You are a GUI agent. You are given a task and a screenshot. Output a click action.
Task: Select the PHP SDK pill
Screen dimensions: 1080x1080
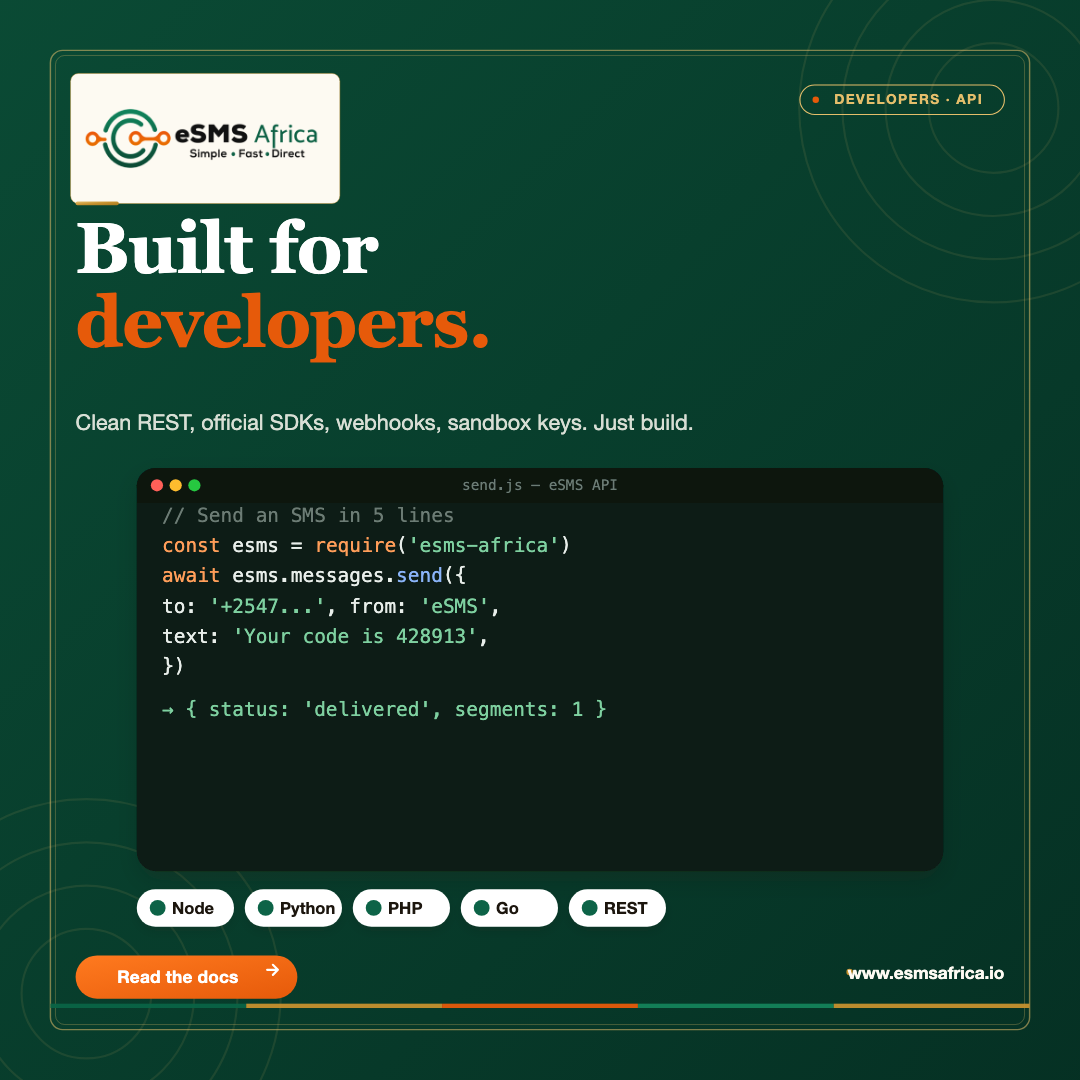point(401,908)
